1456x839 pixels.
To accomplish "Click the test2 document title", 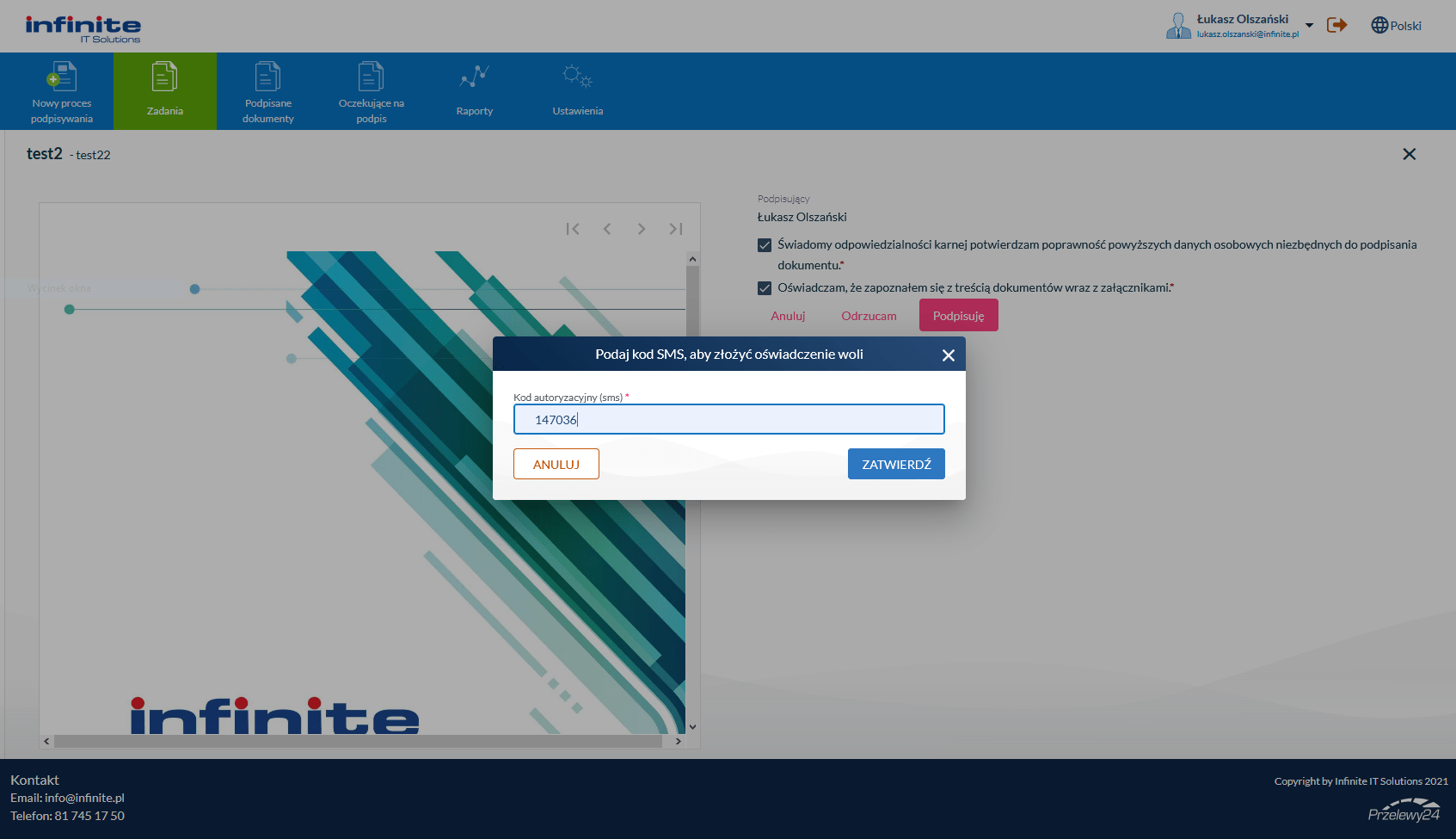I will [x=45, y=154].
